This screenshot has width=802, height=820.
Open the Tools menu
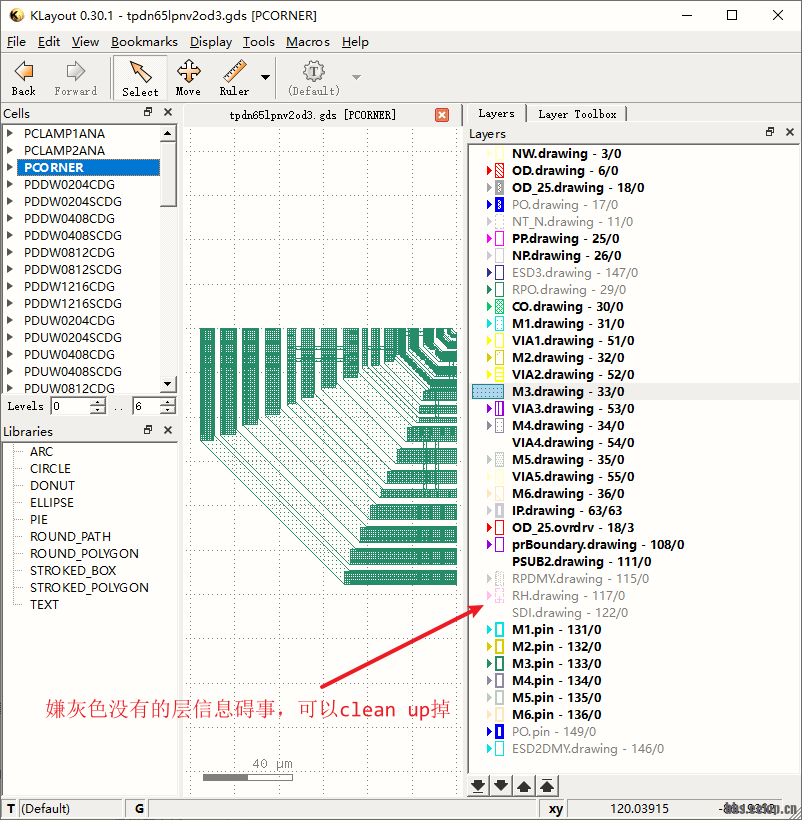(x=258, y=42)
